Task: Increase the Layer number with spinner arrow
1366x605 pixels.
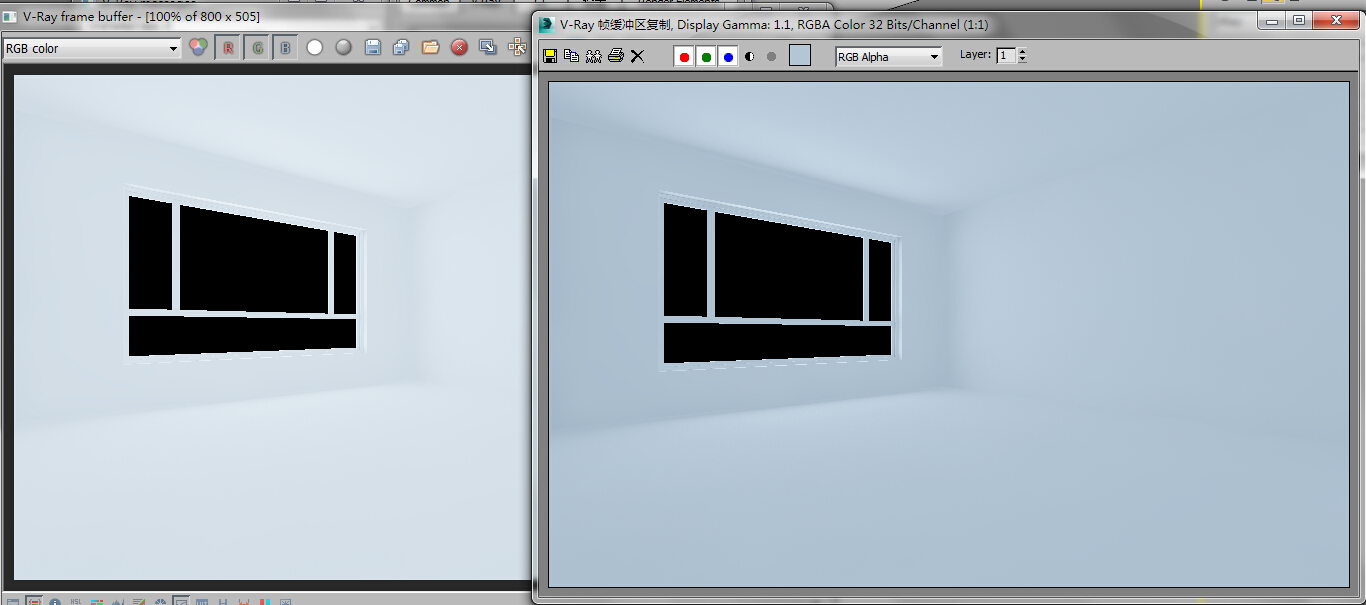Action: (x=1022, y=52)
